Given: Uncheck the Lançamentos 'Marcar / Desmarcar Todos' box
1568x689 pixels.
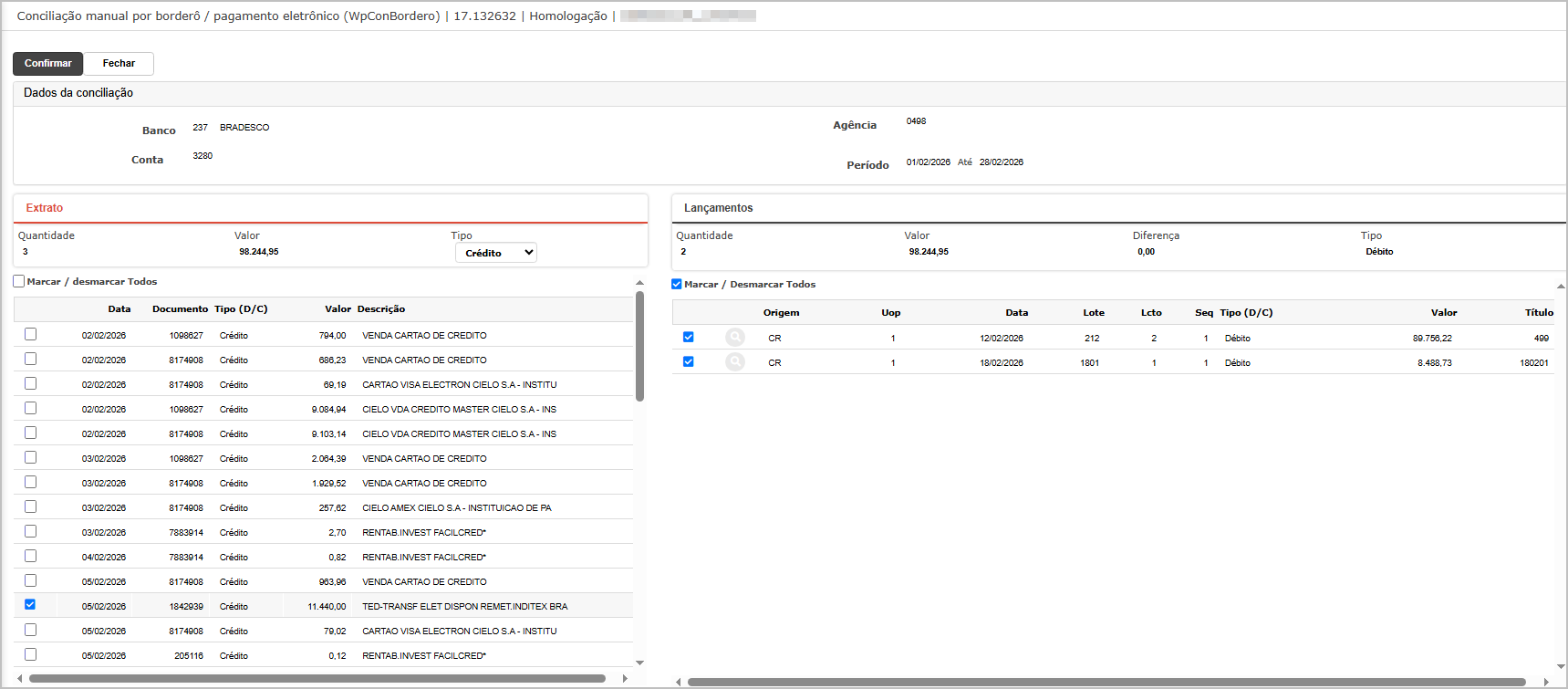Looking at the screenshot, I should [677, 284].
